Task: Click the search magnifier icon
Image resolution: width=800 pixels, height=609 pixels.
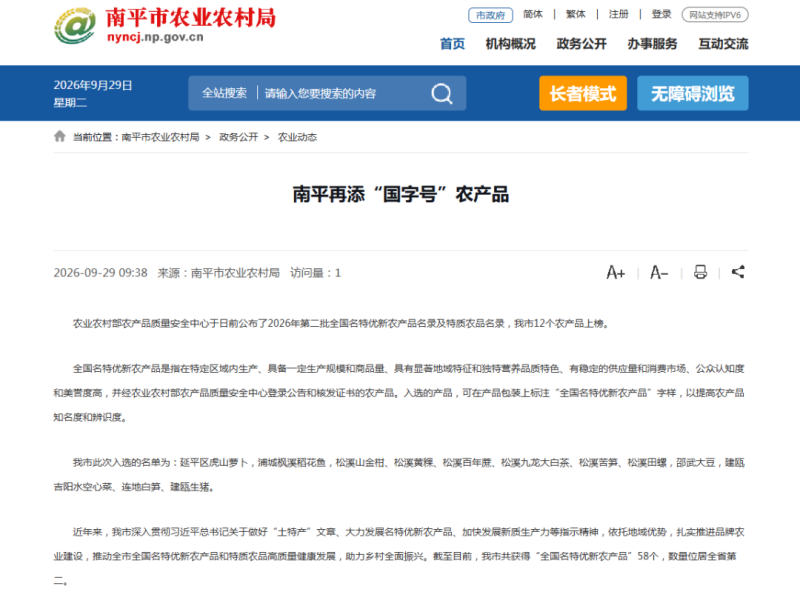Action: (x=442, y=93)
